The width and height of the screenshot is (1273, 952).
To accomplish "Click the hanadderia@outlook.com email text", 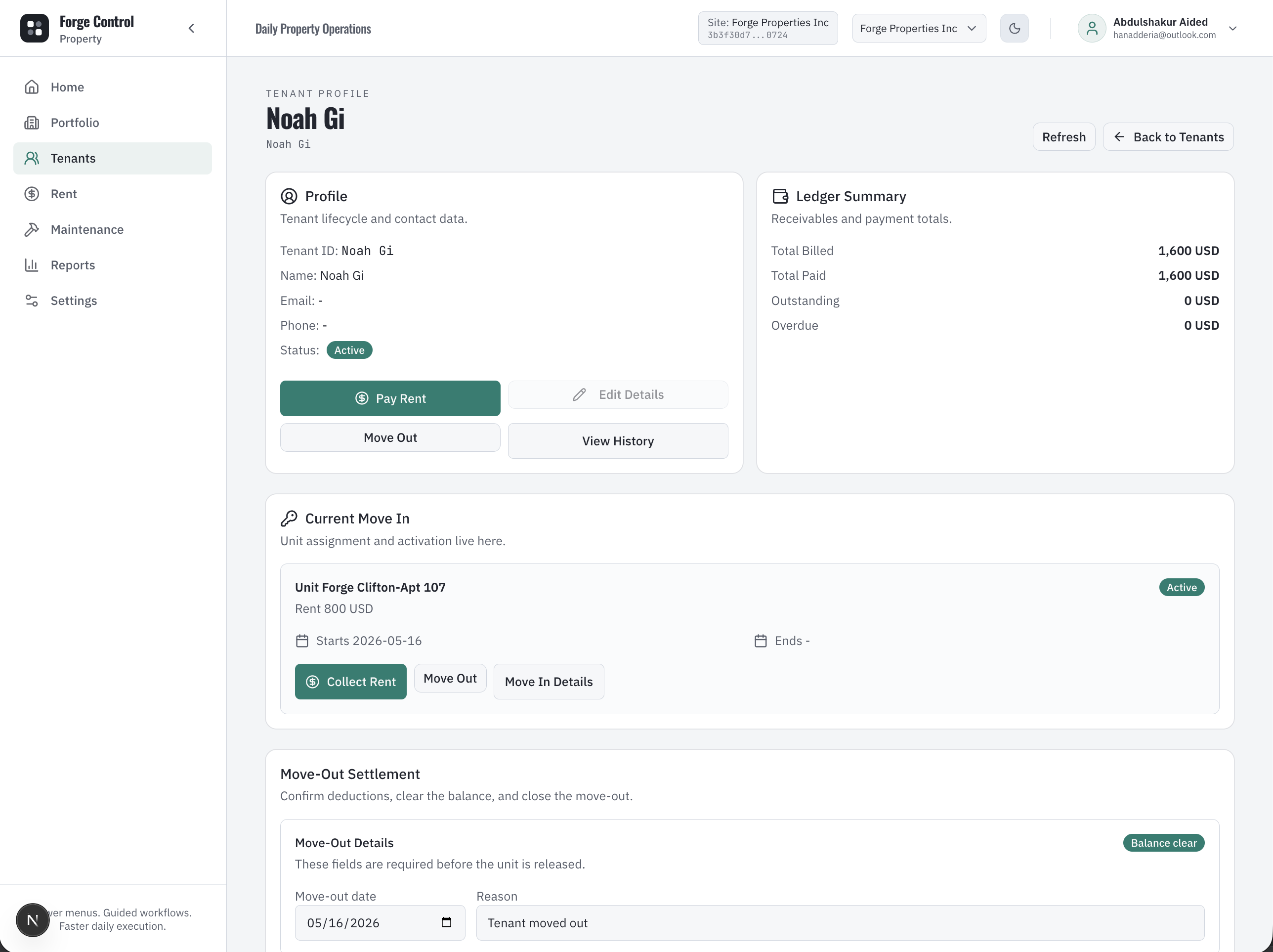I will [x=1164, y=35].
